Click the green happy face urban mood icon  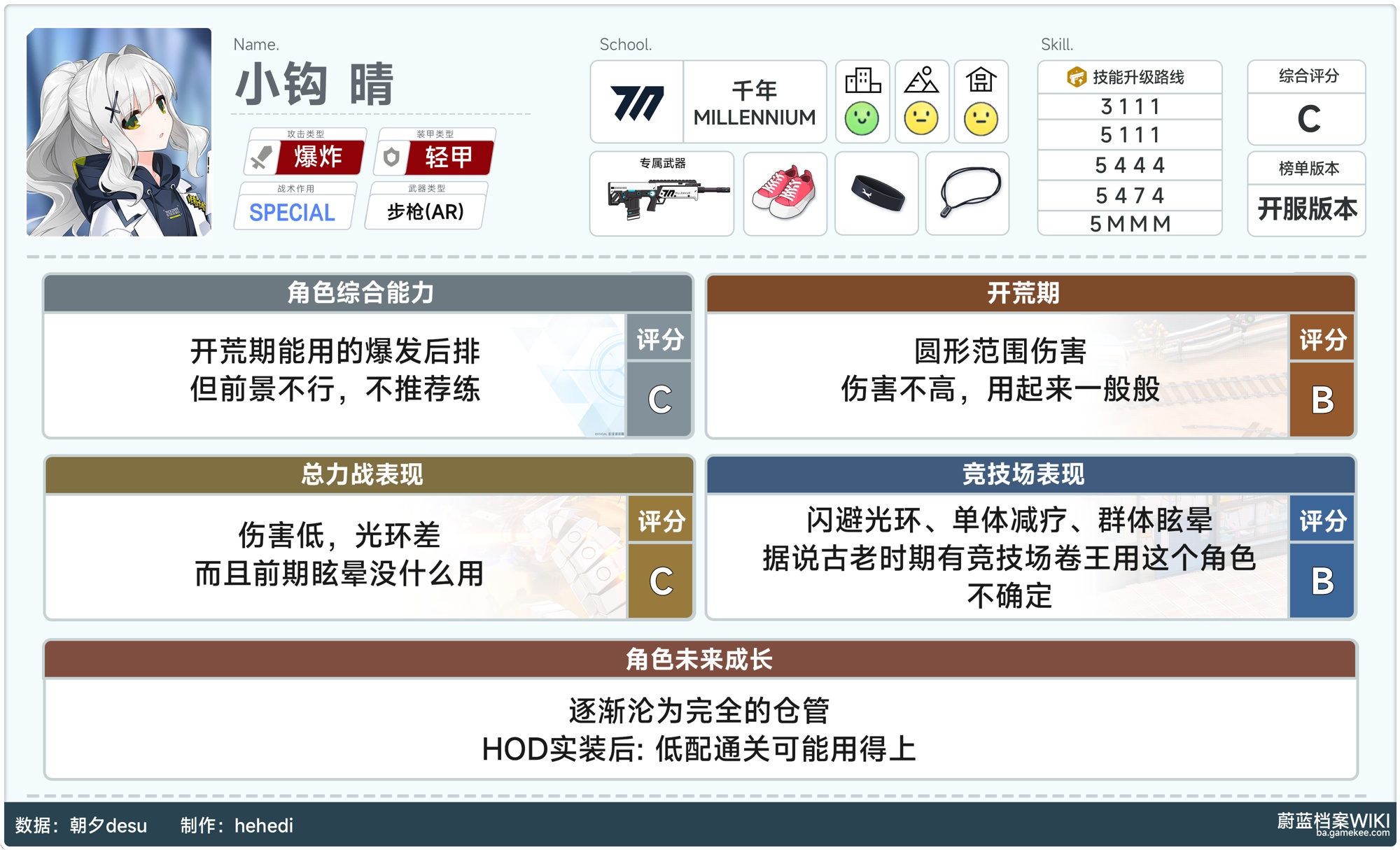[x=862, y=118]
